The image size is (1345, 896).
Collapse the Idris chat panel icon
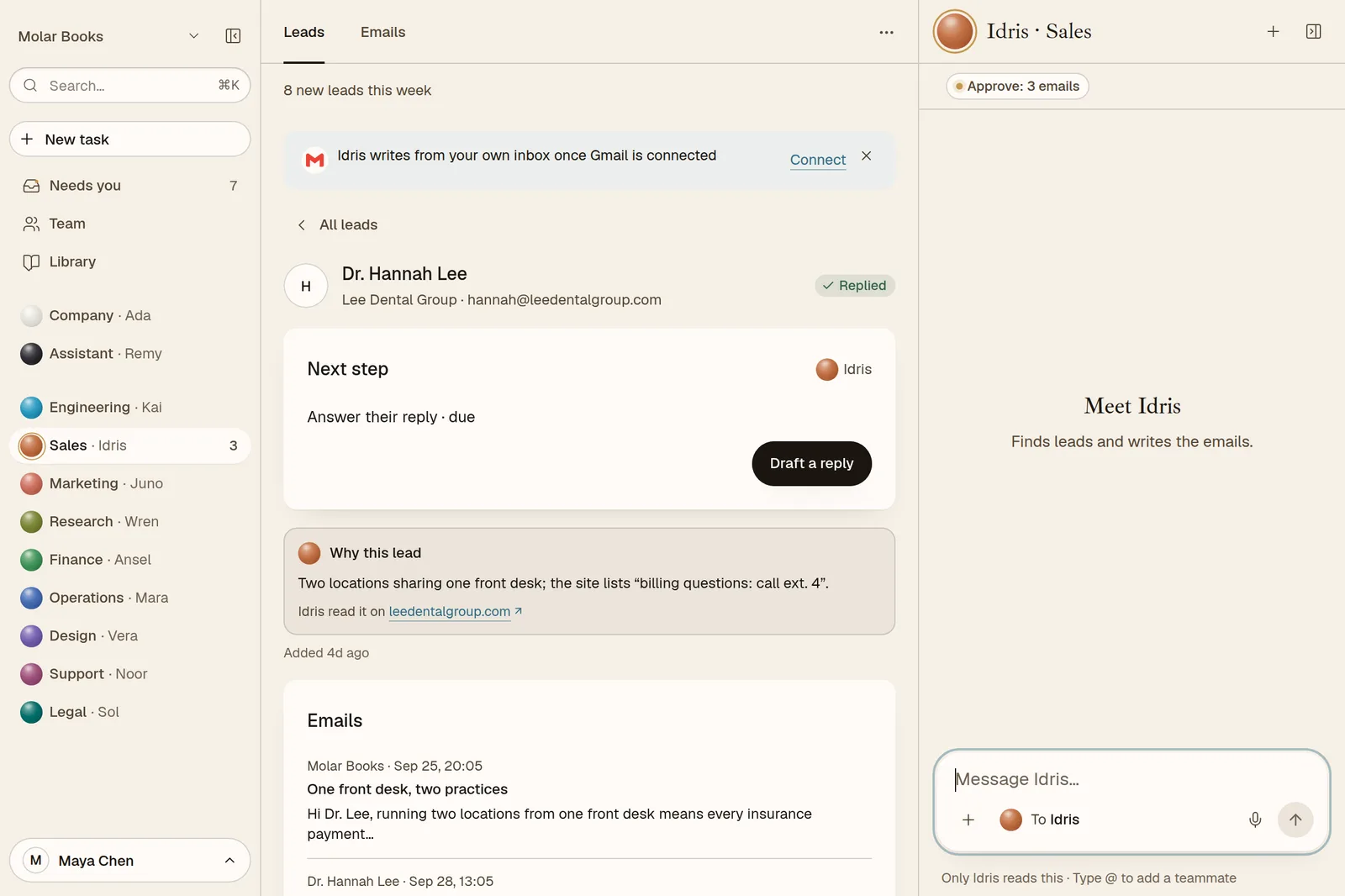[1313, 32]
